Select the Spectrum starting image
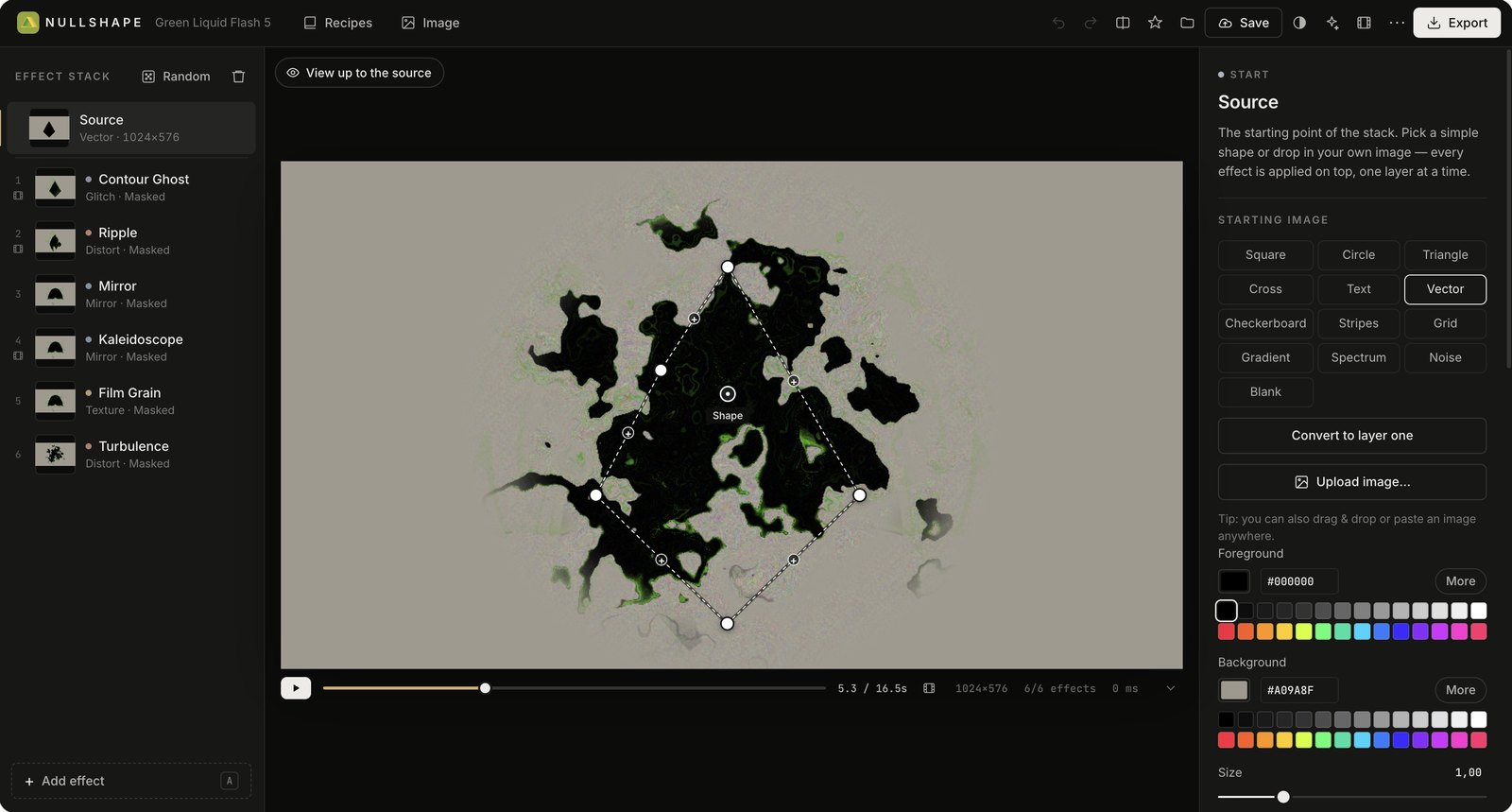Screen dimensions: 1512x812 click(1358, 357)
